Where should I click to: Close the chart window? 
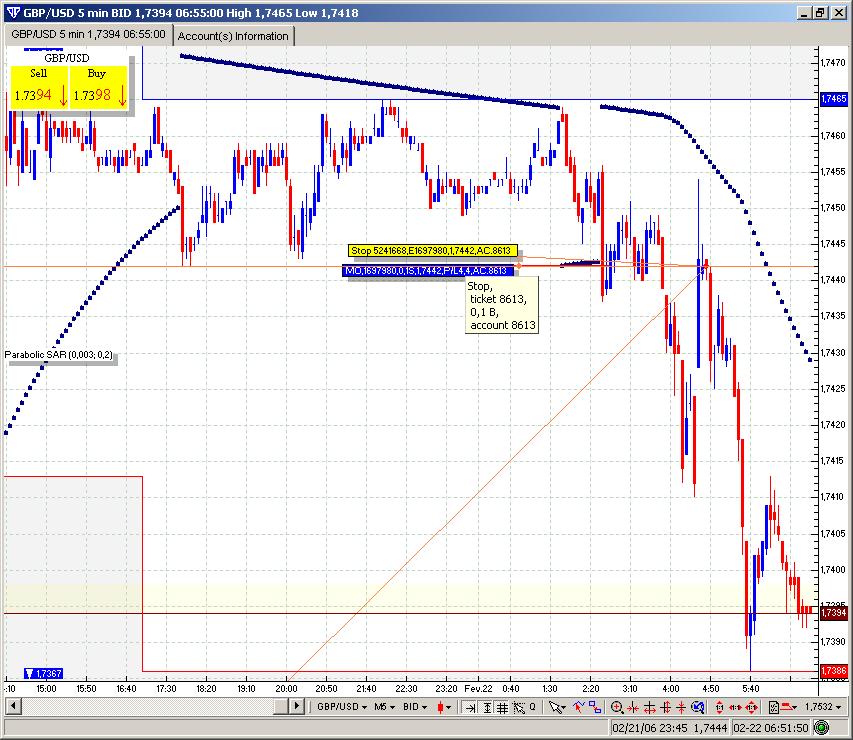point(839,13)
